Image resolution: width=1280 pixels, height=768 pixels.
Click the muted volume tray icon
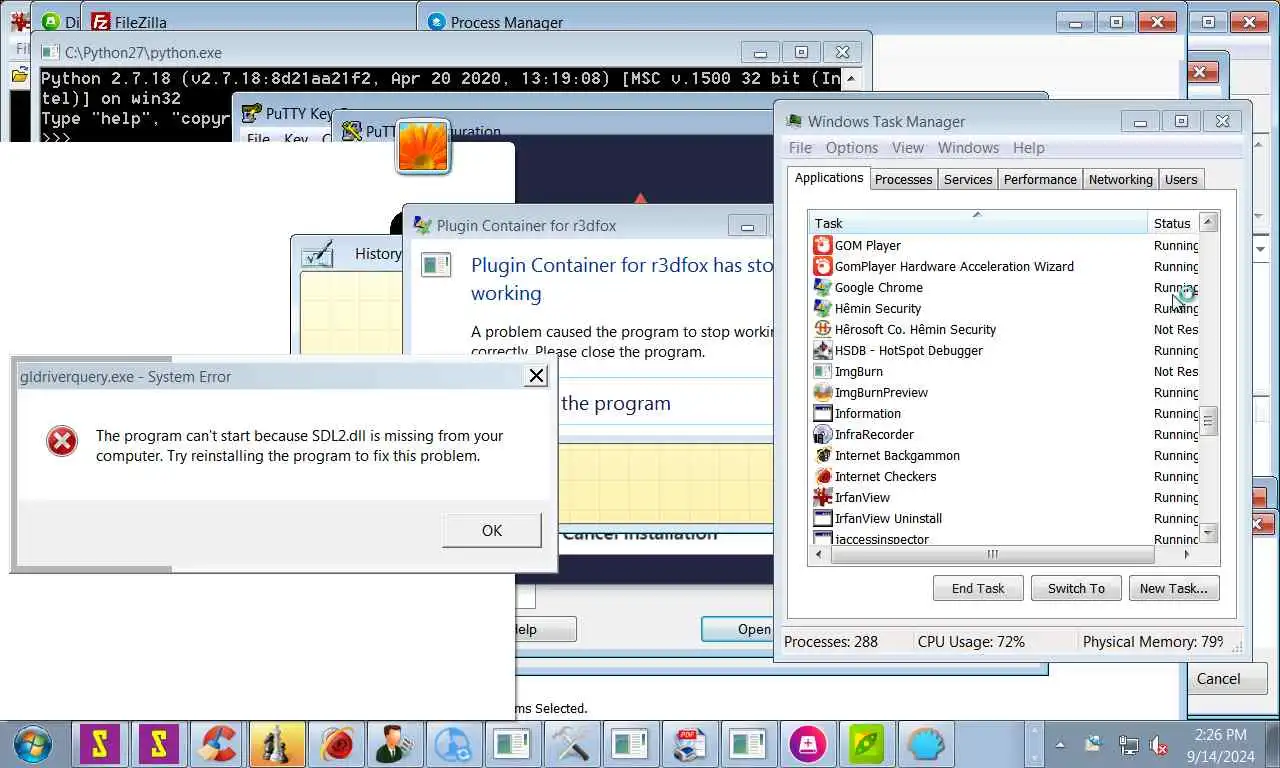coord(1160,745)
